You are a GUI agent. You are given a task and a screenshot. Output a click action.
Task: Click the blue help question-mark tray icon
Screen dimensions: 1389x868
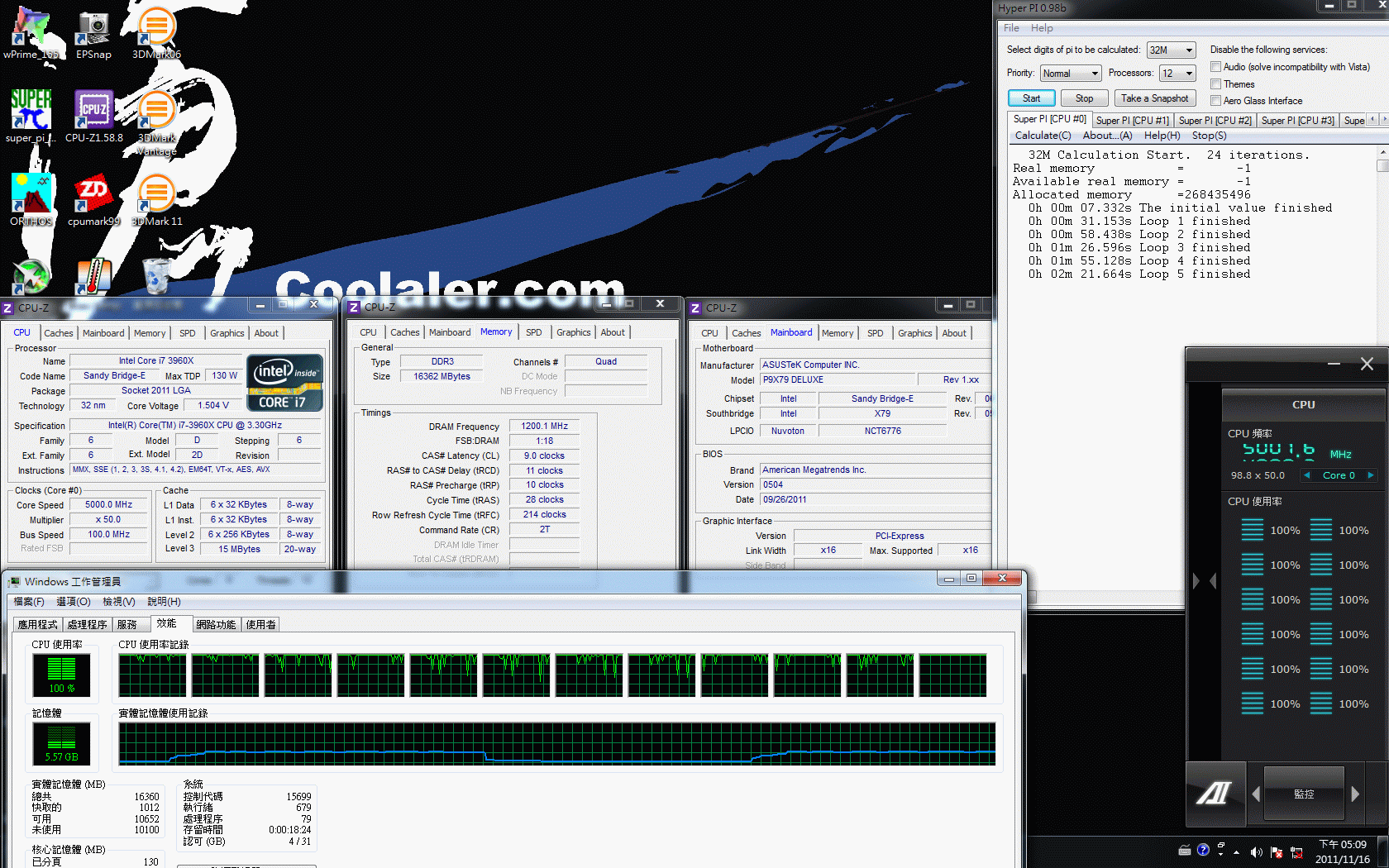[x=1203, y=849]
